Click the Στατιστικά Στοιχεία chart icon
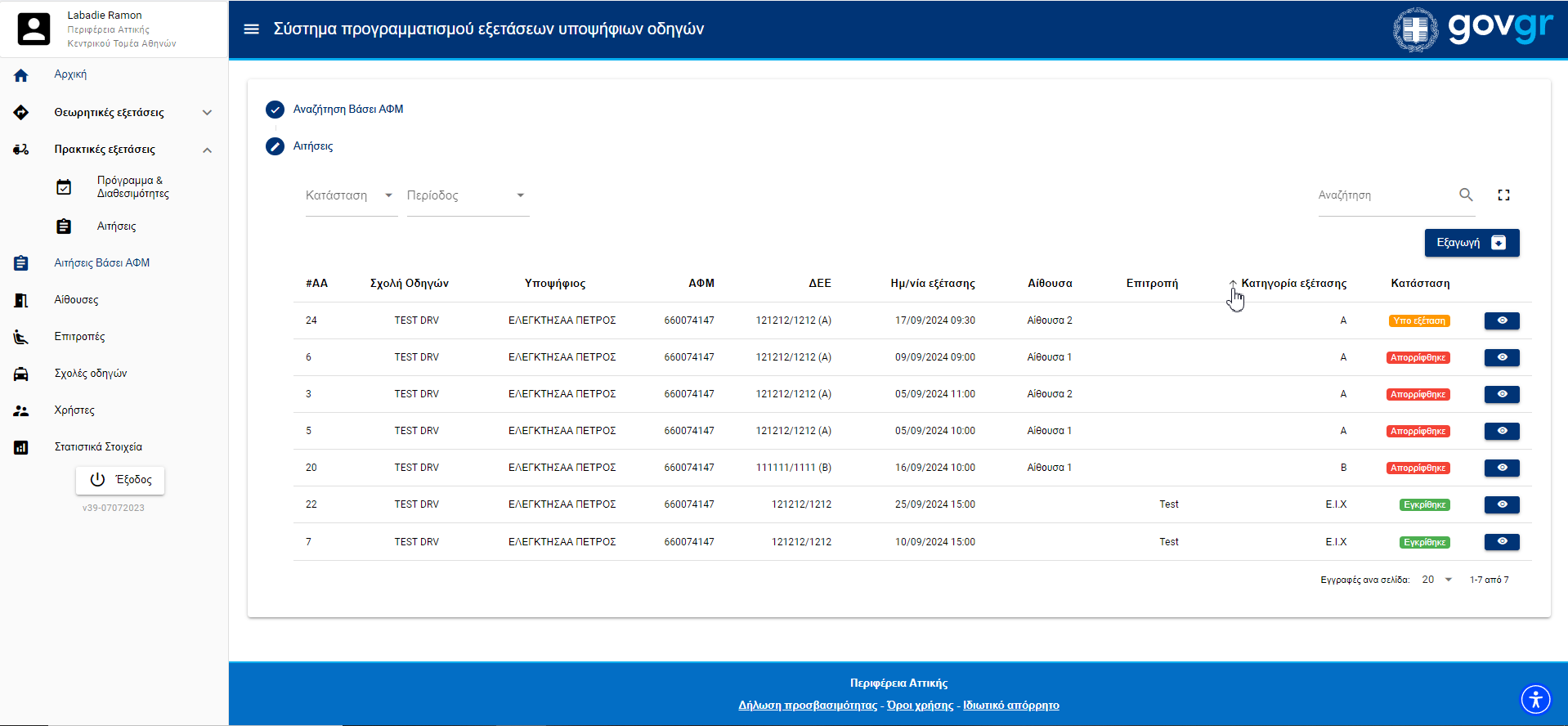The image size is (1568, 726). (x=21, y=447)
